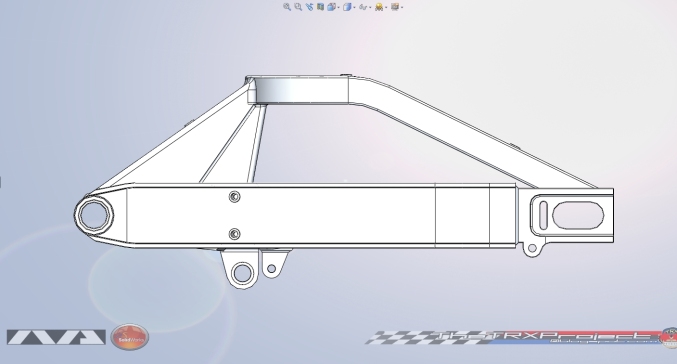Click the View Orientation cube icon
This screenshot has height=364, width=677.
coord(331,7)
